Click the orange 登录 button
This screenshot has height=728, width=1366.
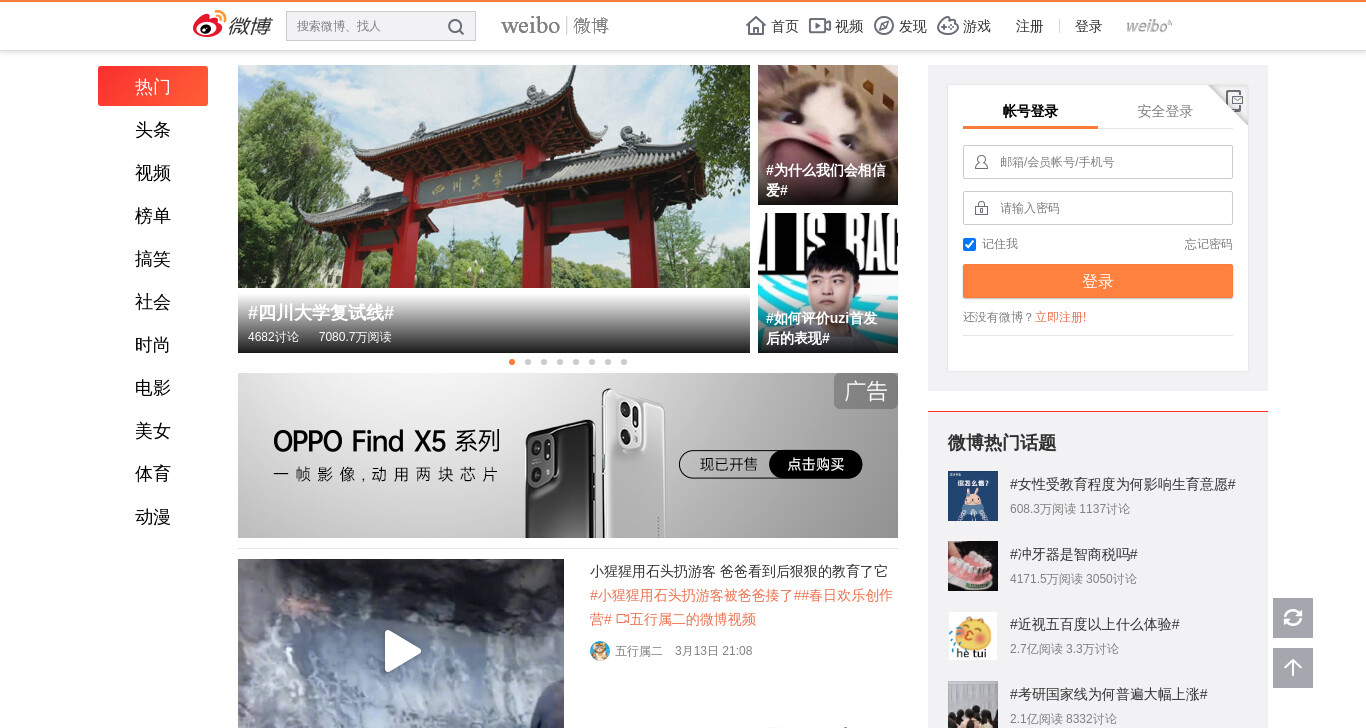(1098, 281)
